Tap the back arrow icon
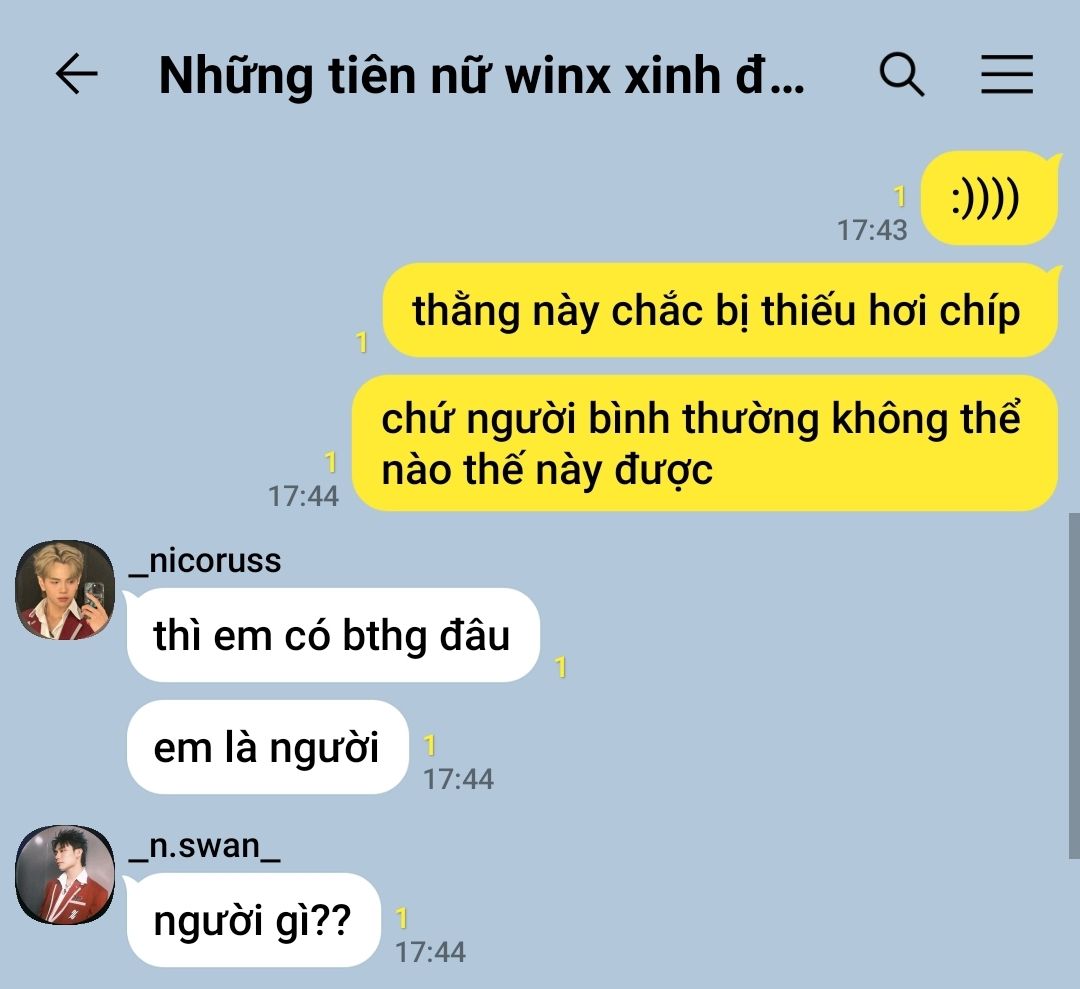This screenshot has width=1080, height=989. [x=76, y=74]
